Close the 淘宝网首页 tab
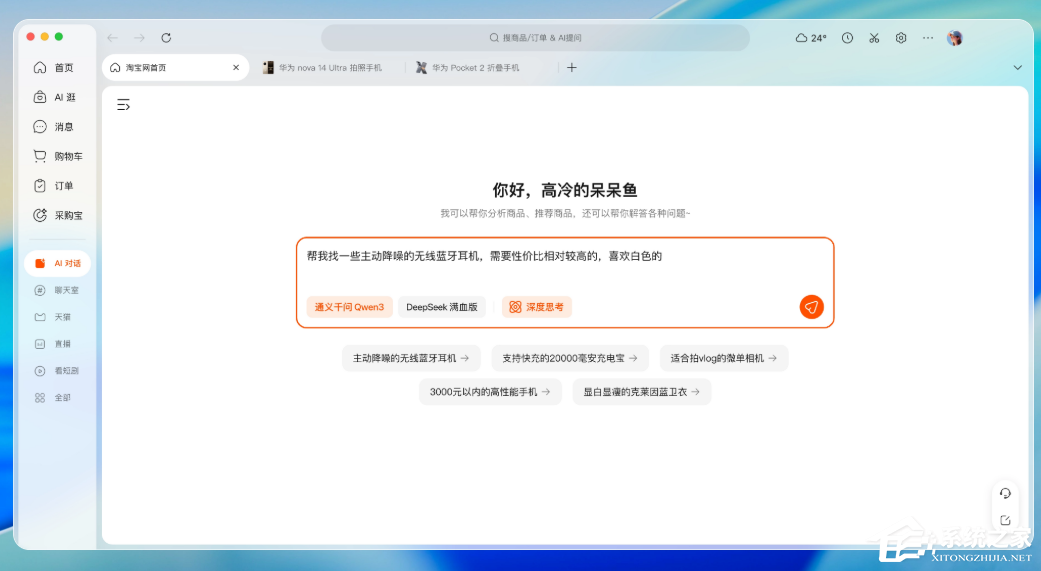The height and width of the screenshot is (571, 1041). pos(236,68)
